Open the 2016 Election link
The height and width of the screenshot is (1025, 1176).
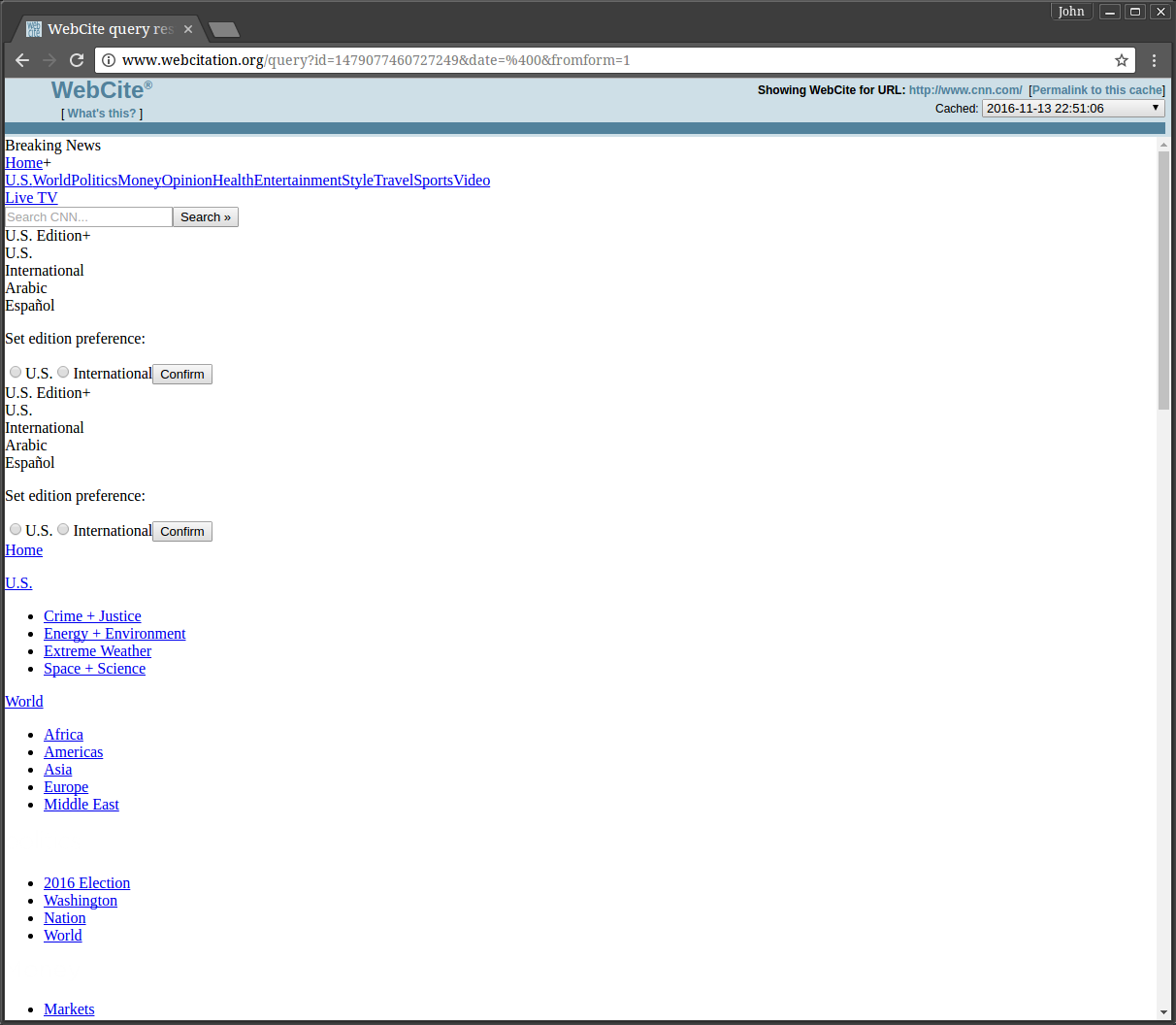(86, 883)
